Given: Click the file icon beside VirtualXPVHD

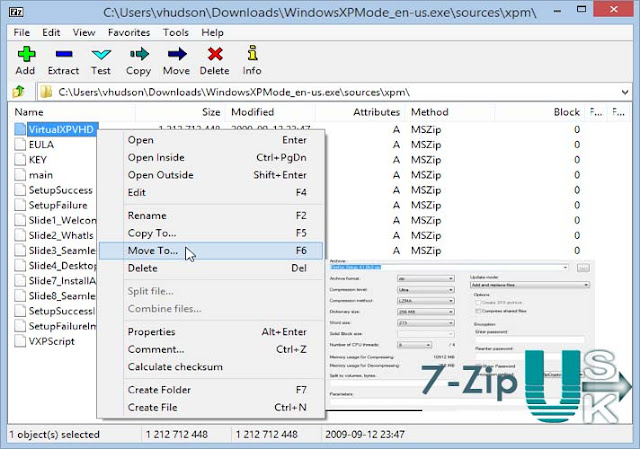Looking at the screenshot, I should tap(20, 129).
